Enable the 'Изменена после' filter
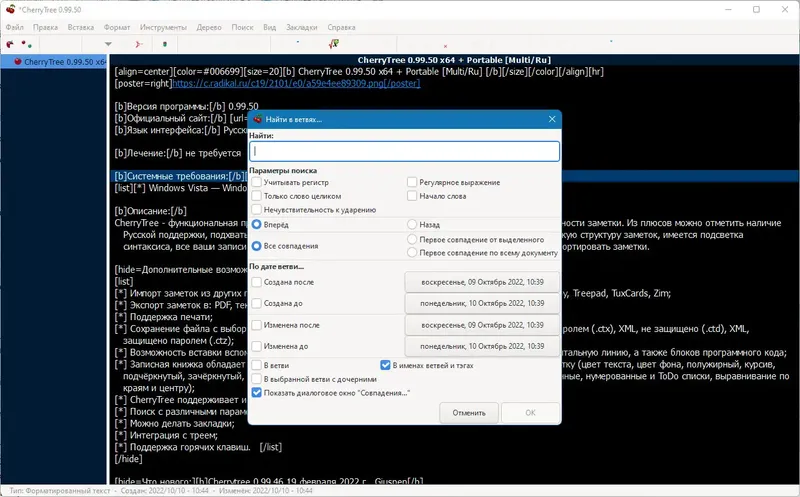The height and width of the screenshot is (497, 800). coord(257,325)
